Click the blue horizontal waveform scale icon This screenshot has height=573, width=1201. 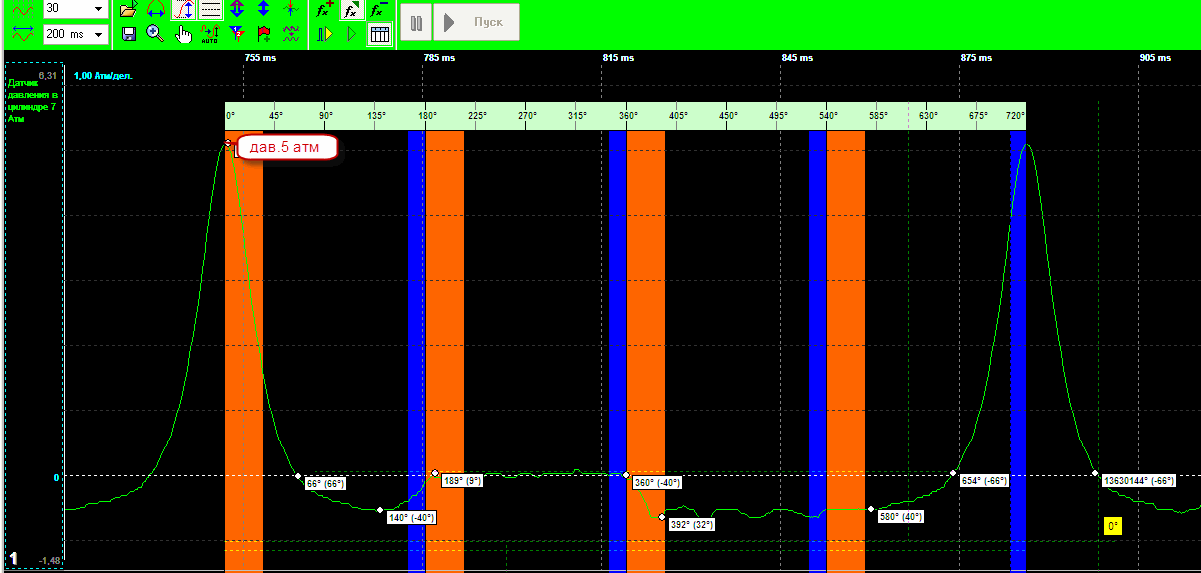[22, 35]
